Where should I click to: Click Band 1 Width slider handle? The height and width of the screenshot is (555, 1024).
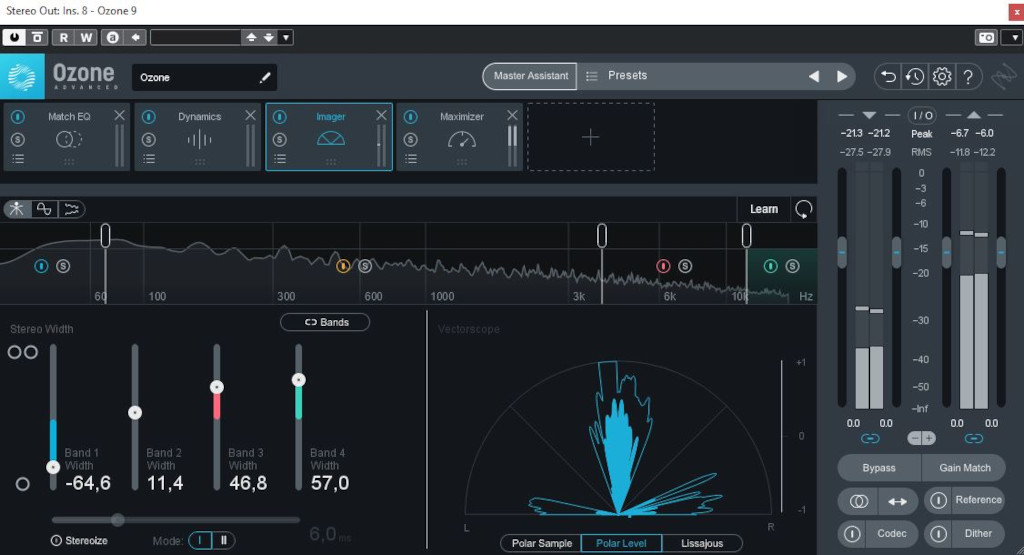[53, 467]
